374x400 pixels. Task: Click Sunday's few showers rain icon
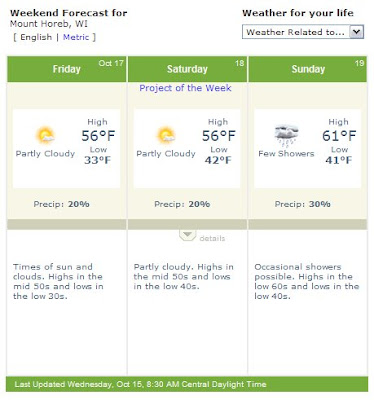286,136
